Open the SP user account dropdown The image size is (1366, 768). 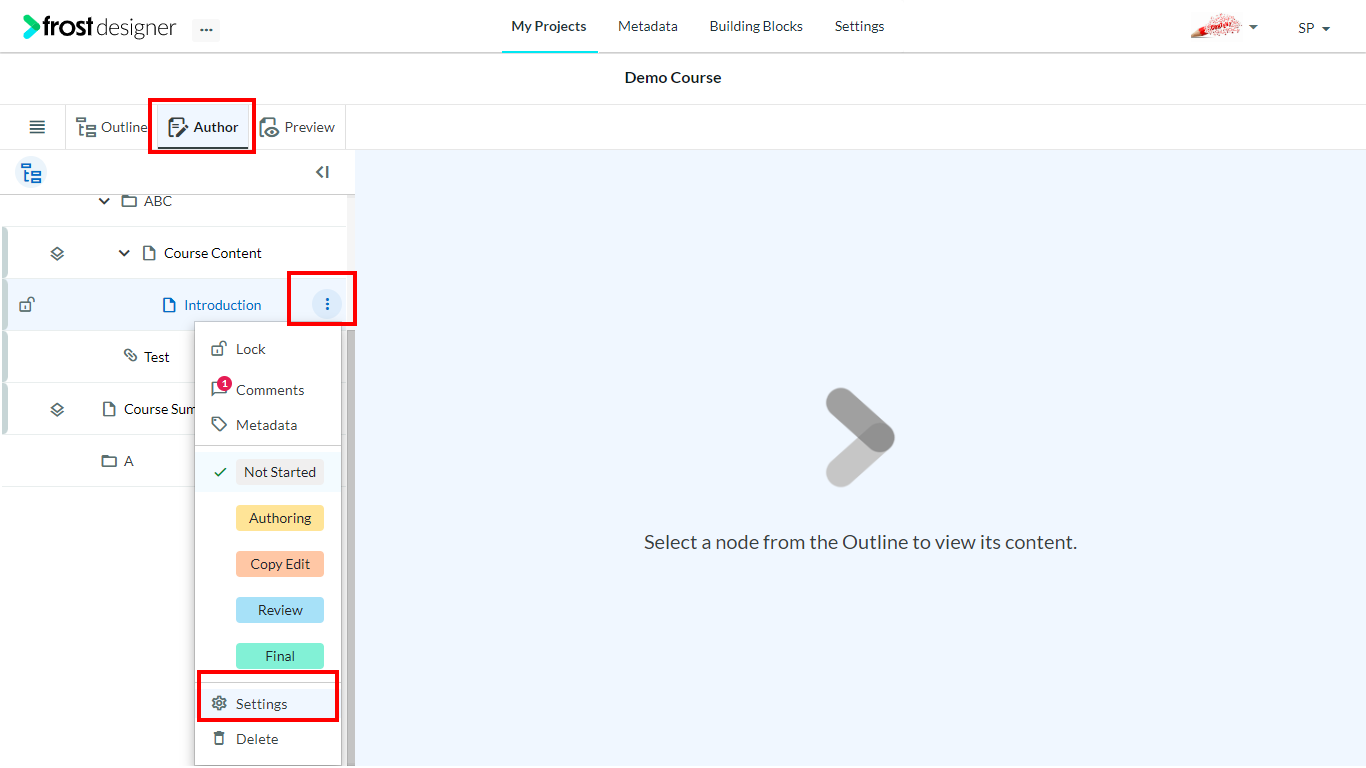[x=1314, y=28]
